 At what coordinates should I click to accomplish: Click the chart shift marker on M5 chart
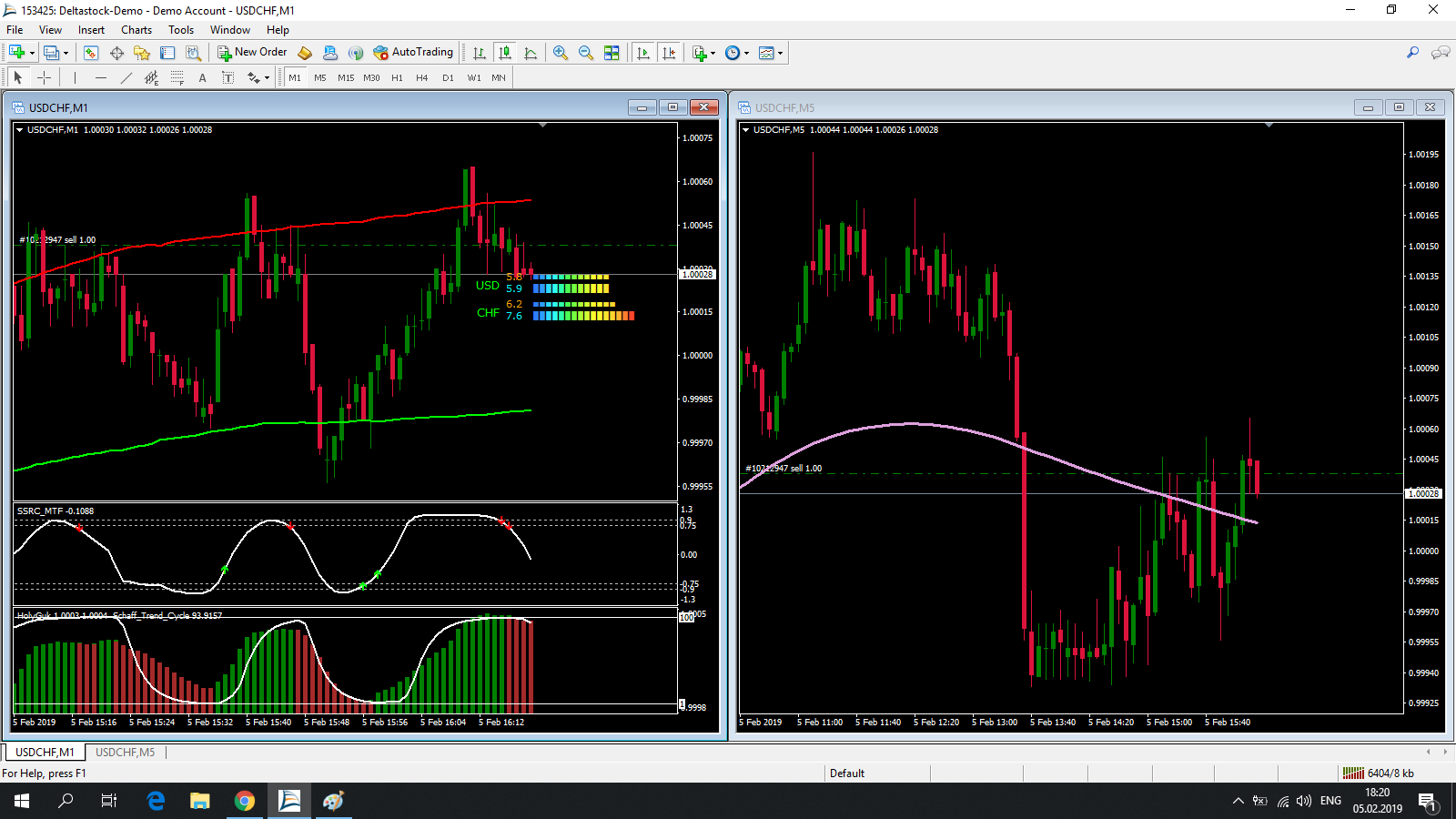coord(1269,125)
